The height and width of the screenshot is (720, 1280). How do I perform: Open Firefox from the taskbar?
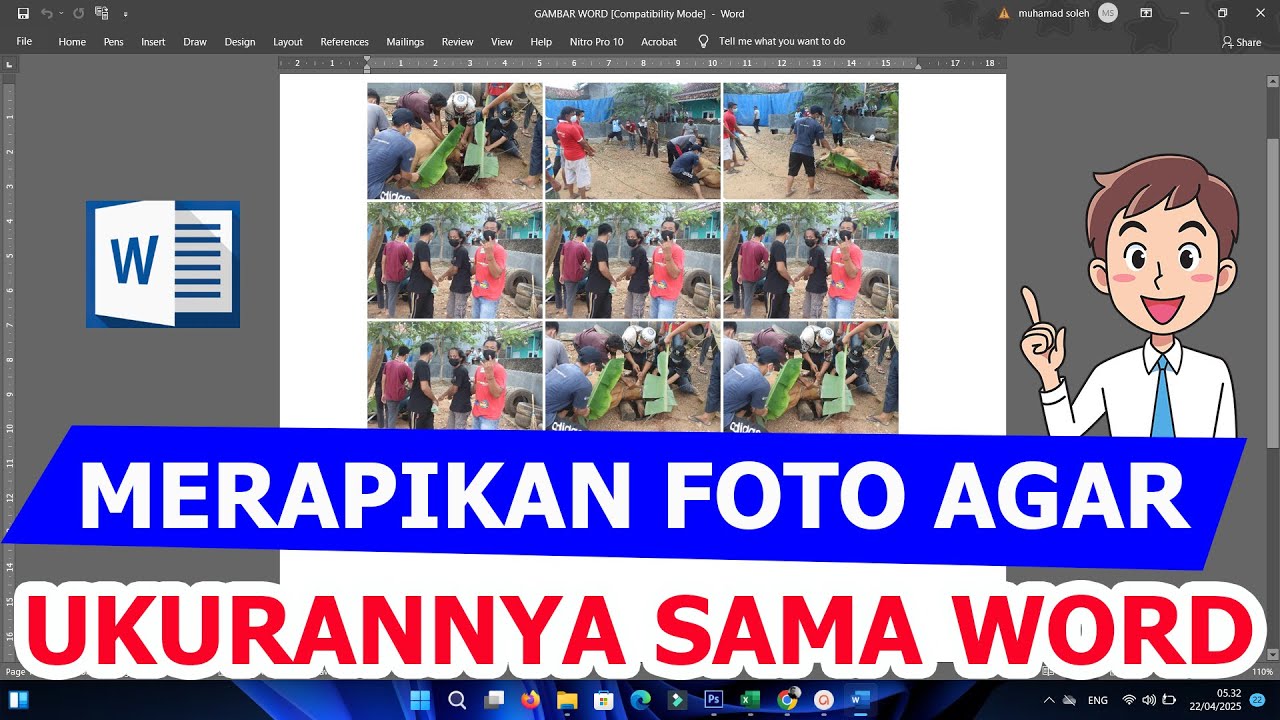click(x=530, y=700)
